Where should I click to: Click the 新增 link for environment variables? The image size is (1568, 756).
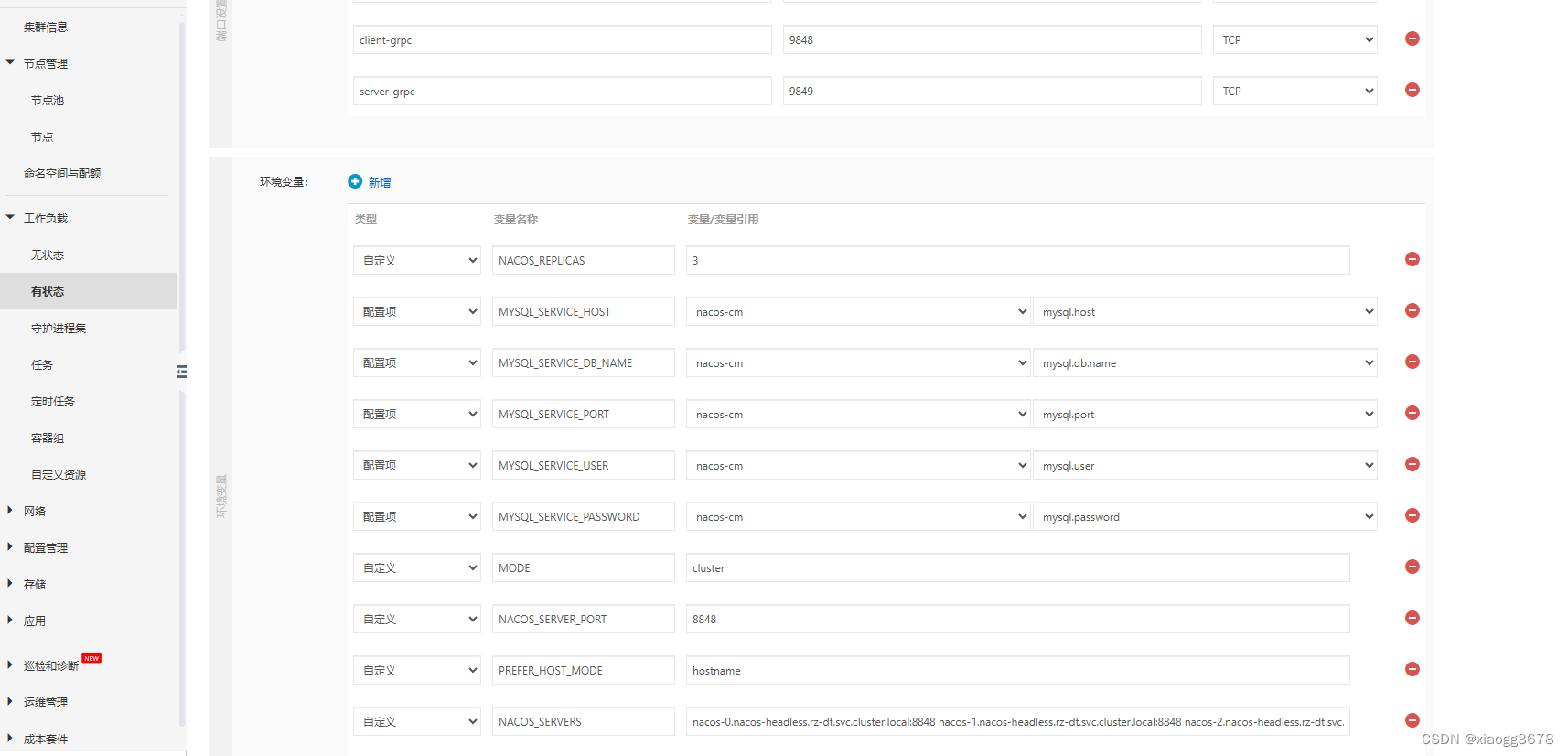coord(380,182)
